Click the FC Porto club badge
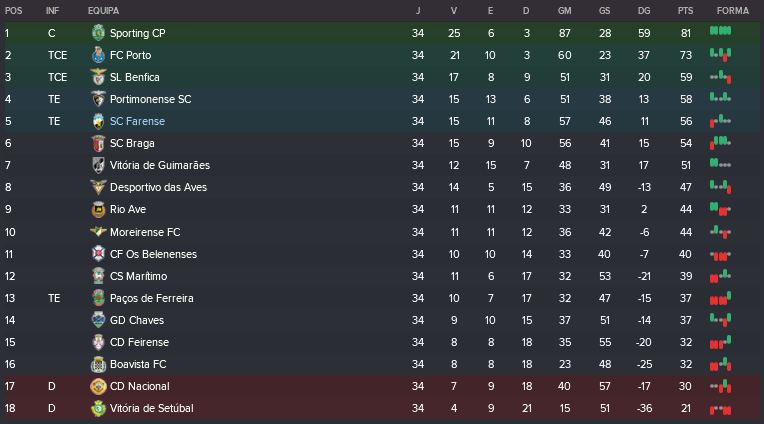The height and width of the screenshot is (424, 764). [98, 55]
